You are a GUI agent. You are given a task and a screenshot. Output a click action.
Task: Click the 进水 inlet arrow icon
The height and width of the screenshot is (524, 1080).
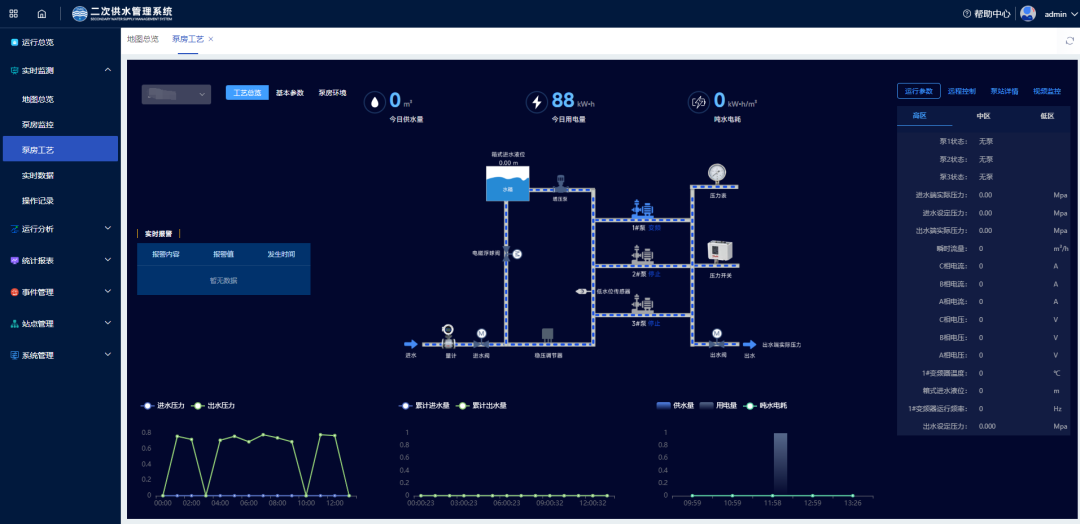pyautogui.click(x=411, y=344)
